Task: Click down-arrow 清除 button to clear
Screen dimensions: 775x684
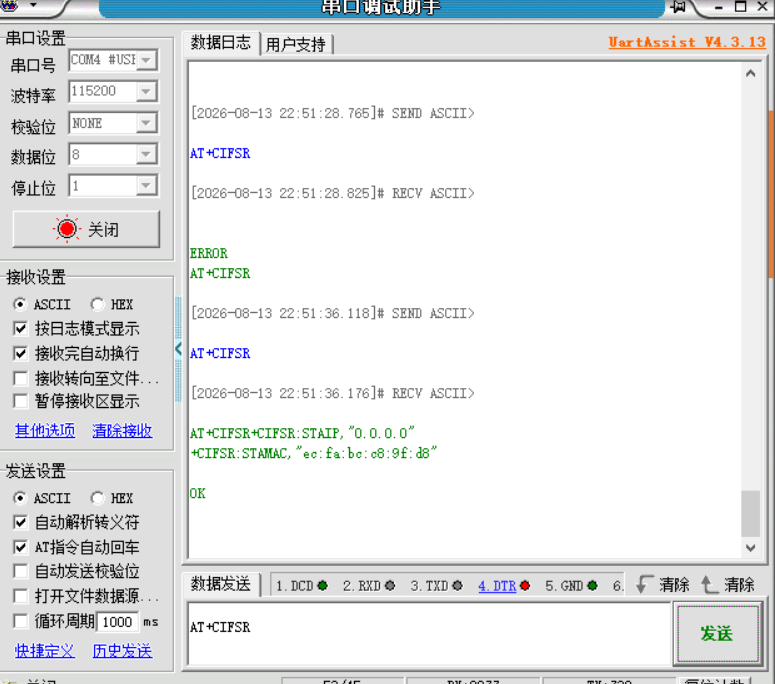Action: coord(662,585)
